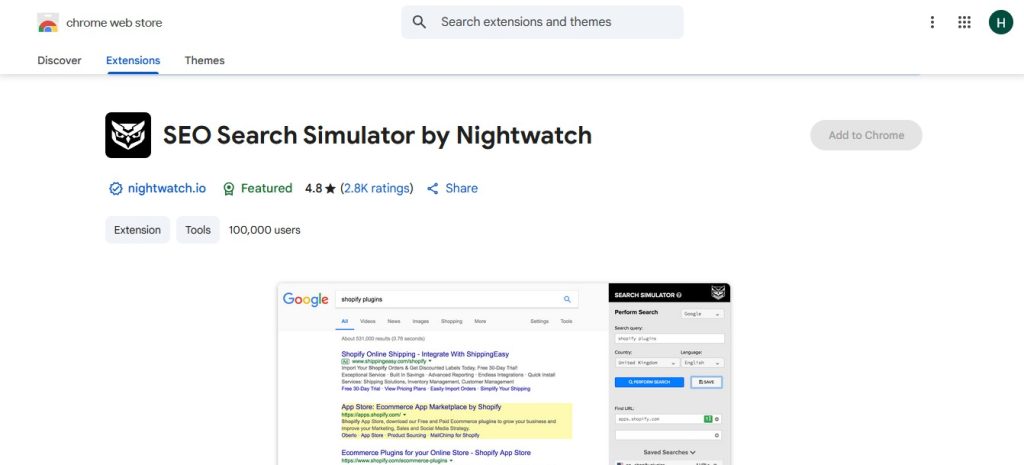Click the search magnifier icon
The width and height of the screenshot is (1024, 465).
419,22
